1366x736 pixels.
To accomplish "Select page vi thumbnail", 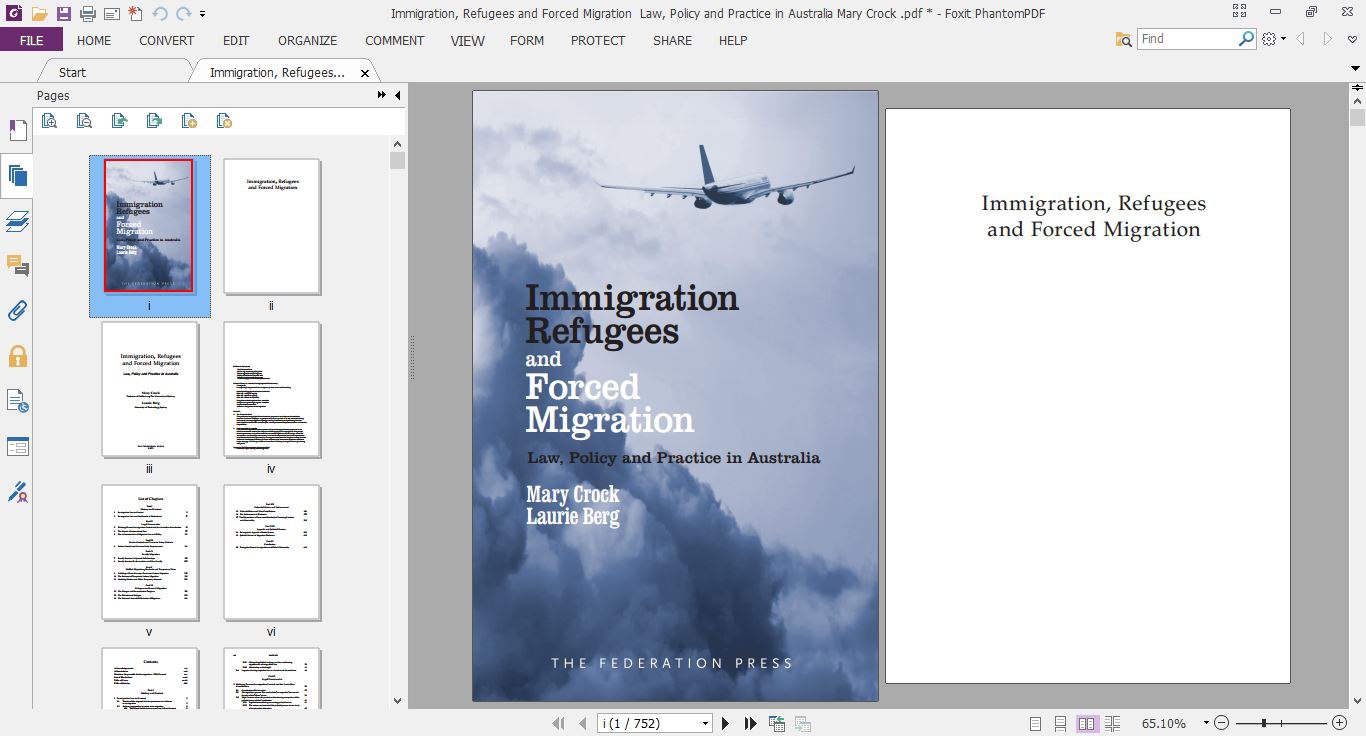I will point(271,552).
